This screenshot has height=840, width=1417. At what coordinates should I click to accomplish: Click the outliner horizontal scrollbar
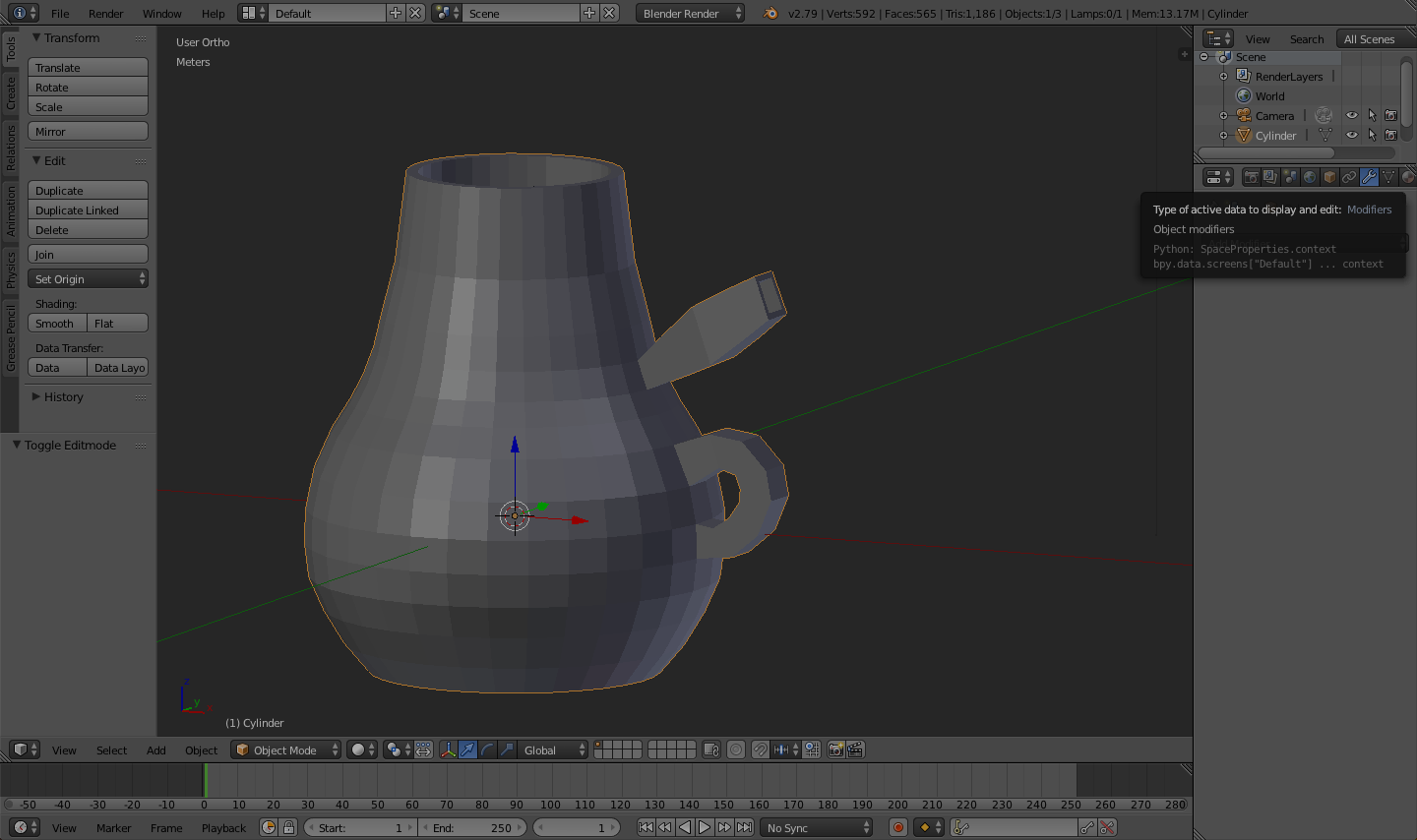pos(1265,152)
